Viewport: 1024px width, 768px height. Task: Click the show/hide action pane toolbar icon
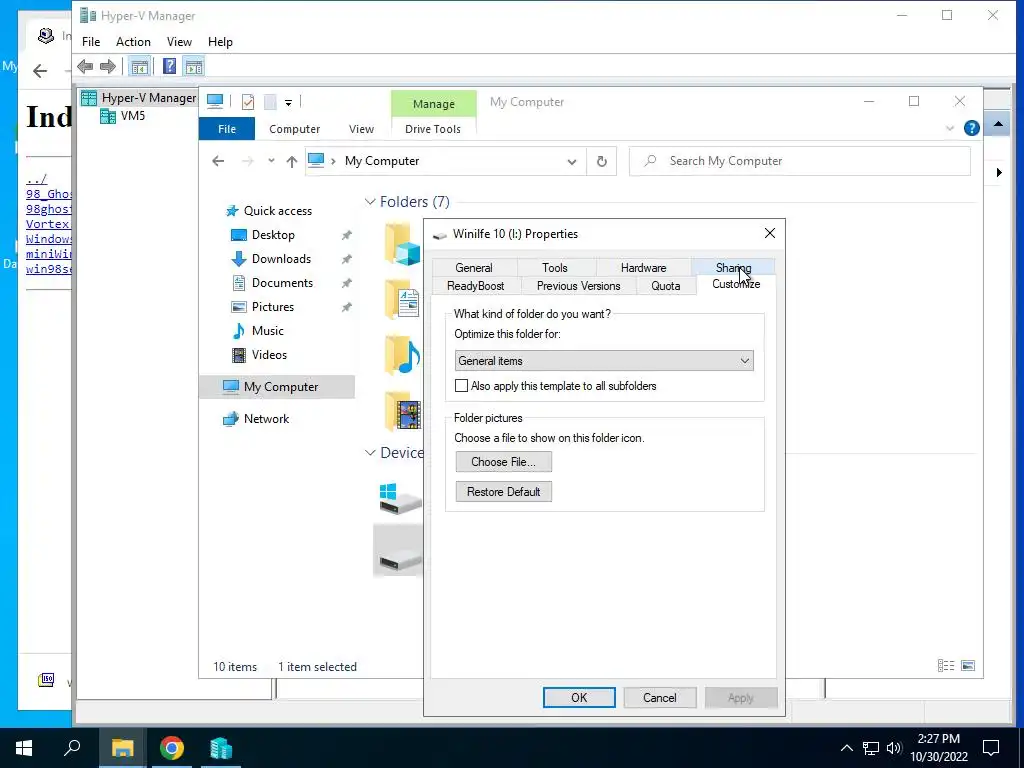(193, 66)
